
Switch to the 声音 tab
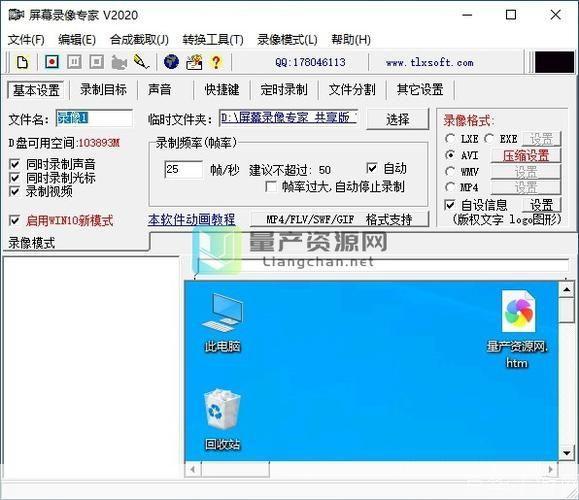click(160, 90)
